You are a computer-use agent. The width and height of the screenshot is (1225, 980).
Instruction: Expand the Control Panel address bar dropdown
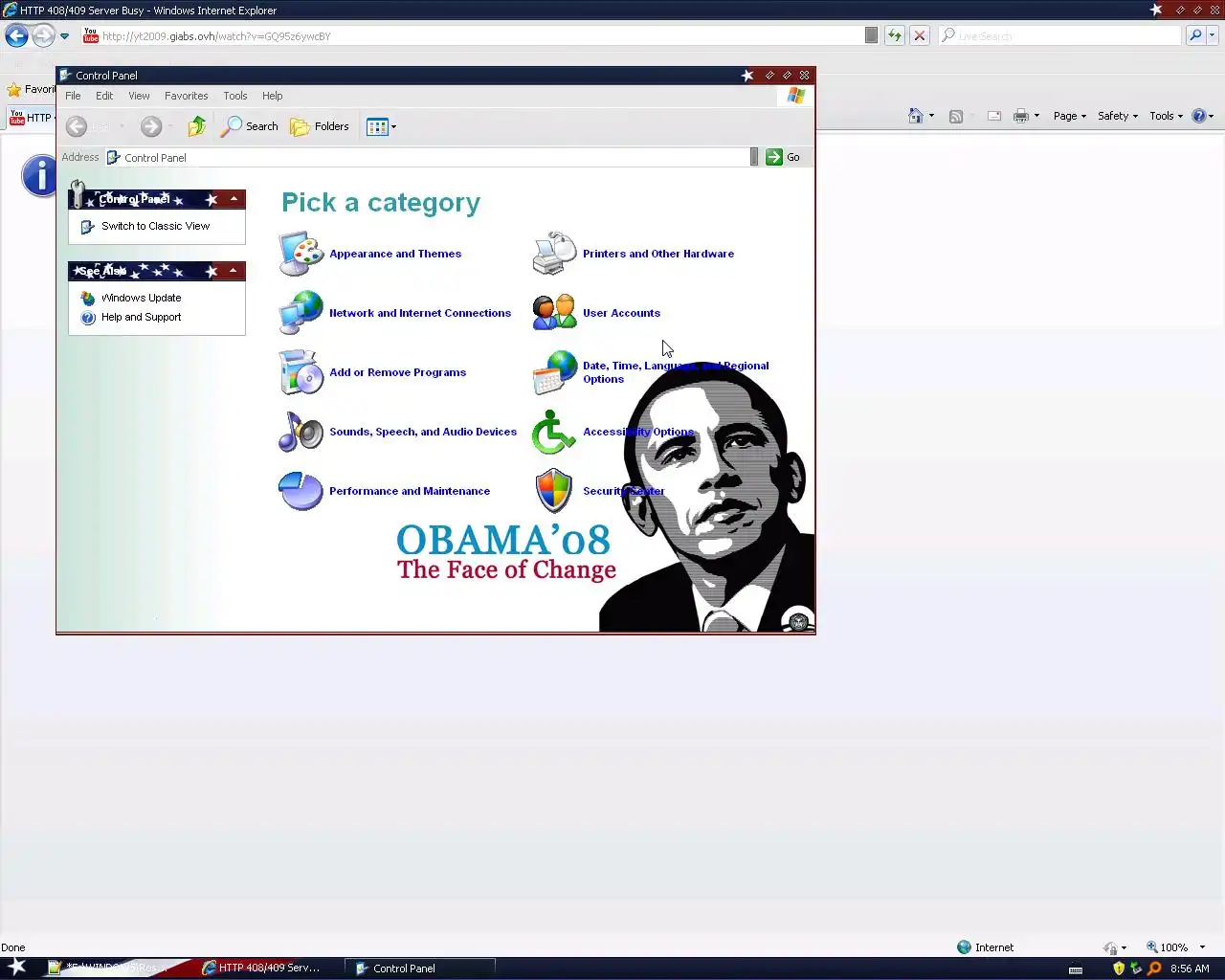(x=754, y=157)
